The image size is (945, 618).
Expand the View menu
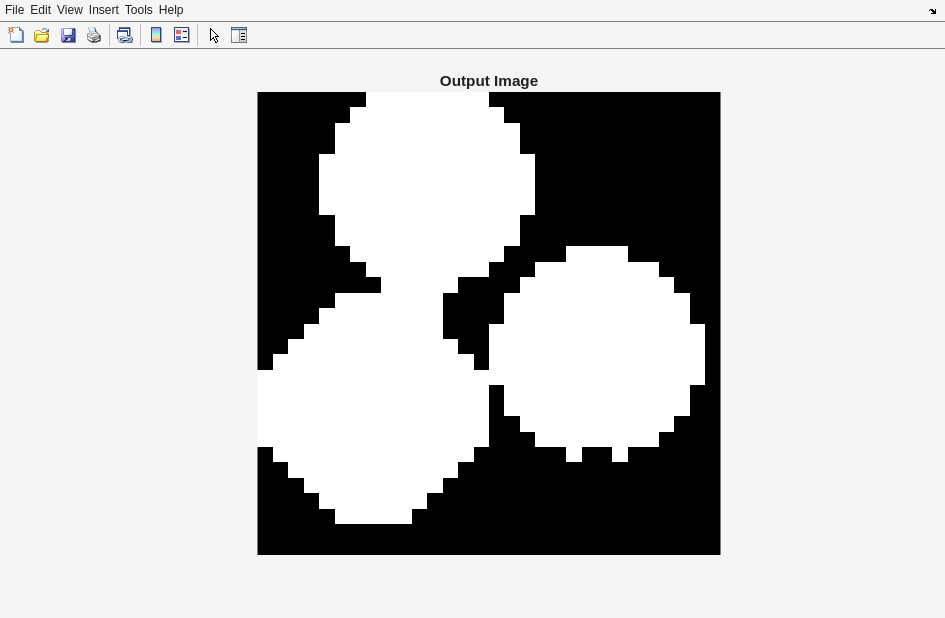point(69,10)
